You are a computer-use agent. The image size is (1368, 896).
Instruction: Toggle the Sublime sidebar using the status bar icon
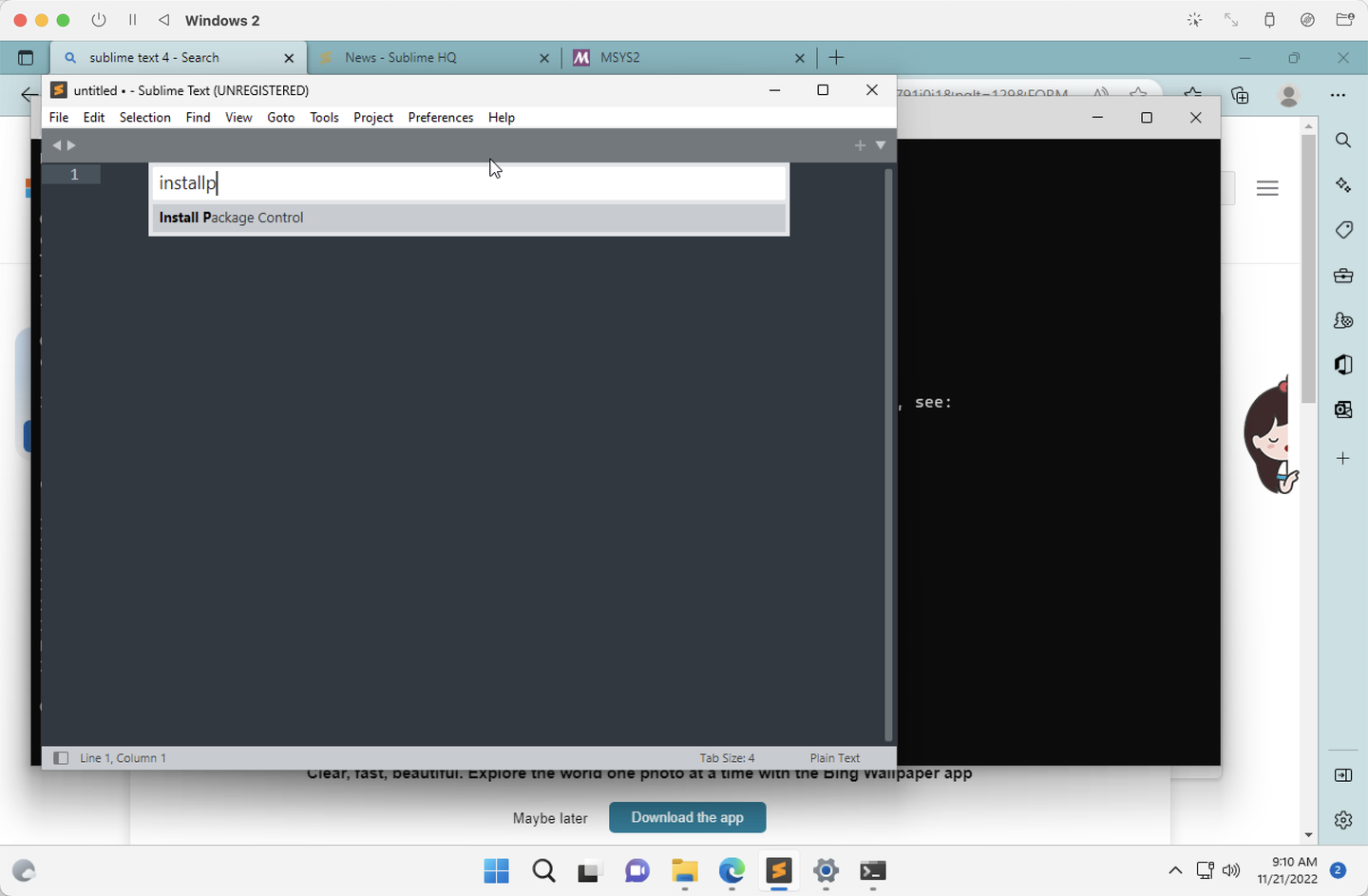click(60, 757)
